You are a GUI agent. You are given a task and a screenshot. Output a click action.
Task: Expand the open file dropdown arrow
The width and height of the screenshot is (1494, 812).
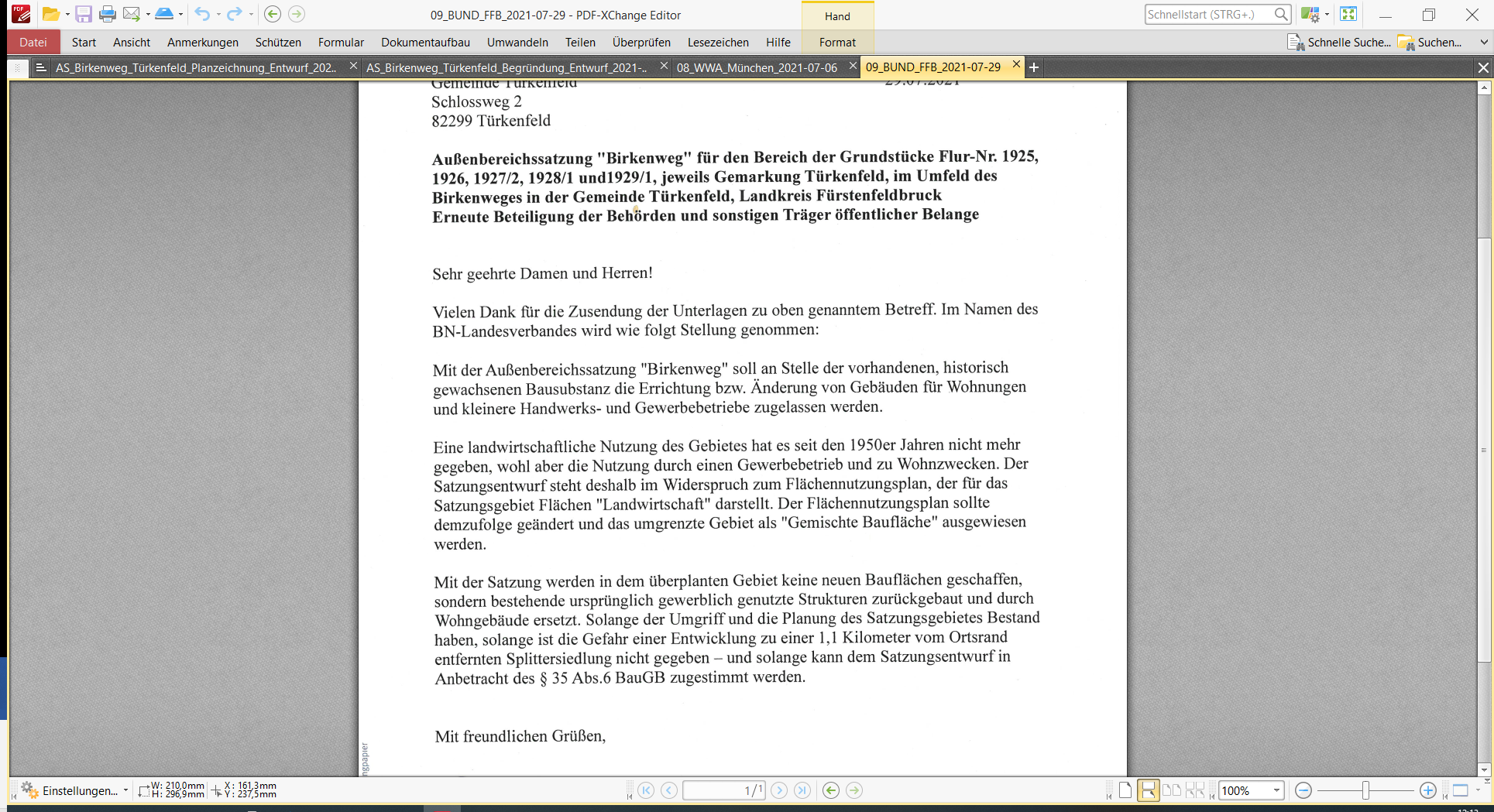[67, 14]
